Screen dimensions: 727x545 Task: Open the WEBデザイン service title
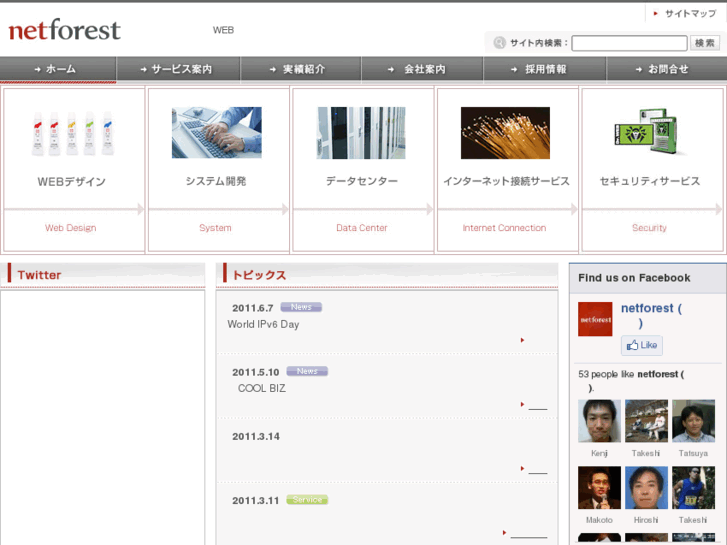(71, 181)
